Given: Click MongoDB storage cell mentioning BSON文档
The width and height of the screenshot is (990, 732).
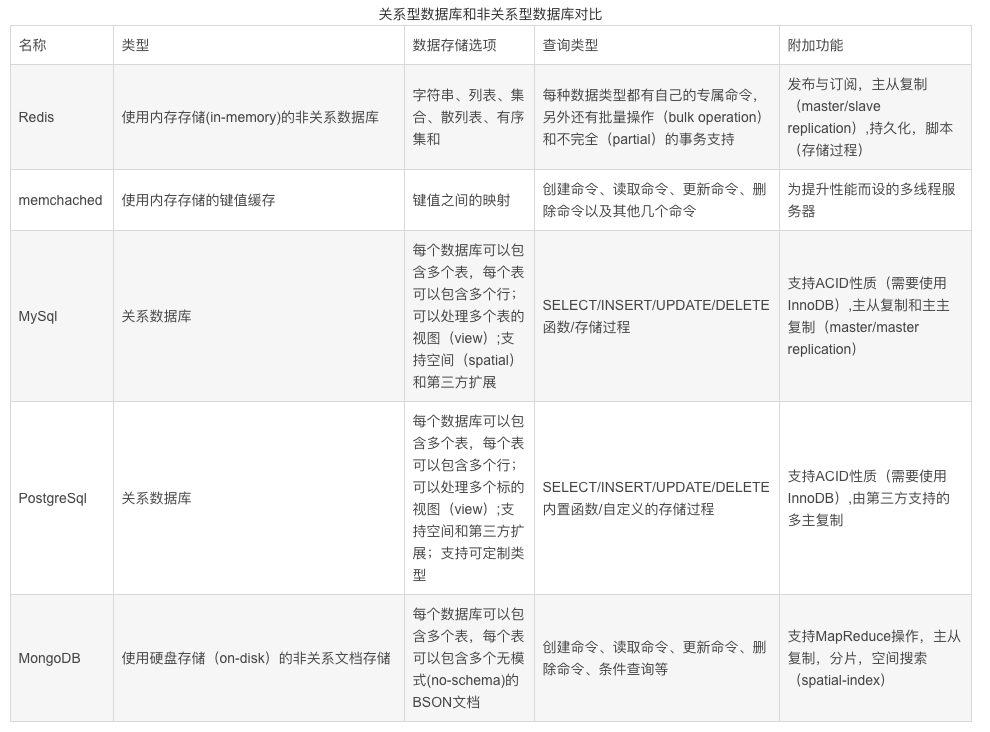Looking at the screenshot, I should 469,658.
